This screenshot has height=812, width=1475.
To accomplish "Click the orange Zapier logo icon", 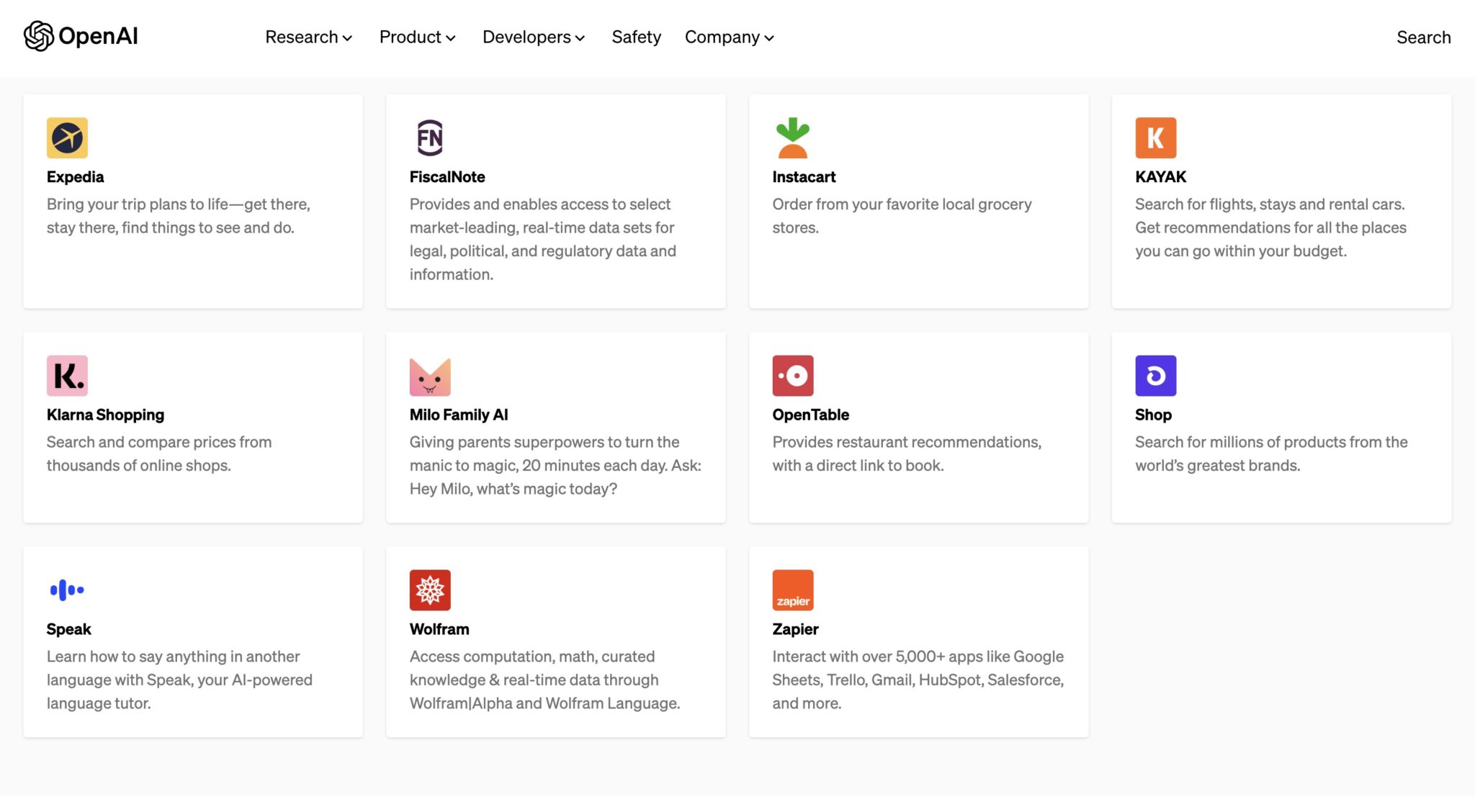I will coord(792,590).
